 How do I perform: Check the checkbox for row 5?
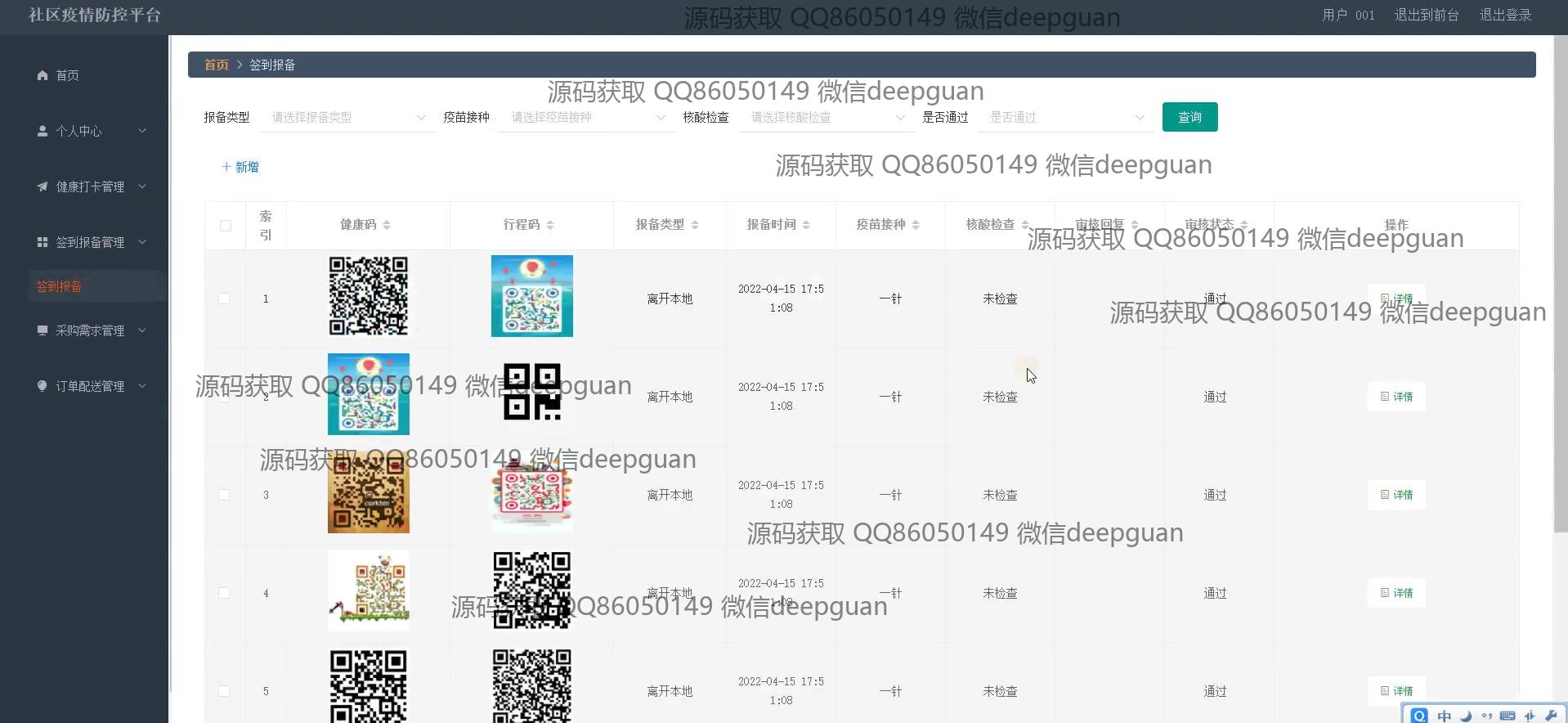(x=224, y=691)
